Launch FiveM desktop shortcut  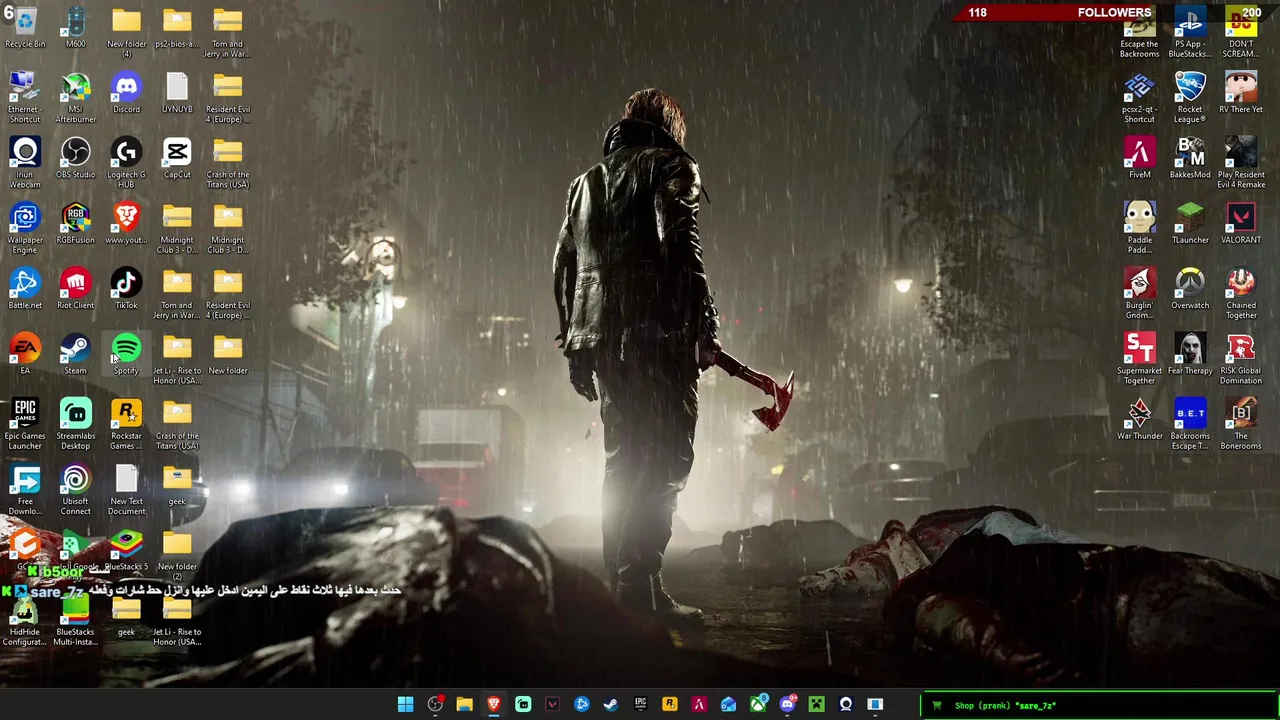click(1140, 158)
